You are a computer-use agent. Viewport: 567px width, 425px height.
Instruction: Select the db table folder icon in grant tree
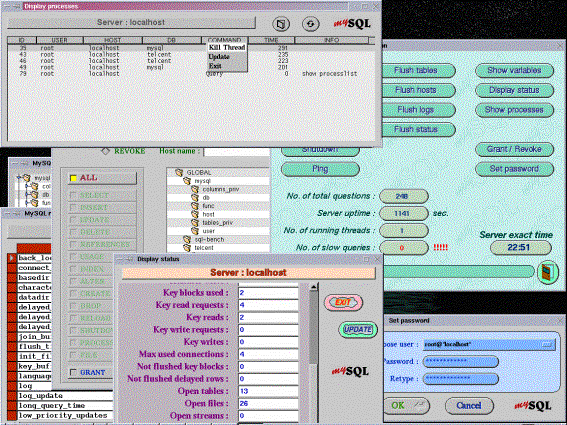pyautogui.click(x=195, y=197)
